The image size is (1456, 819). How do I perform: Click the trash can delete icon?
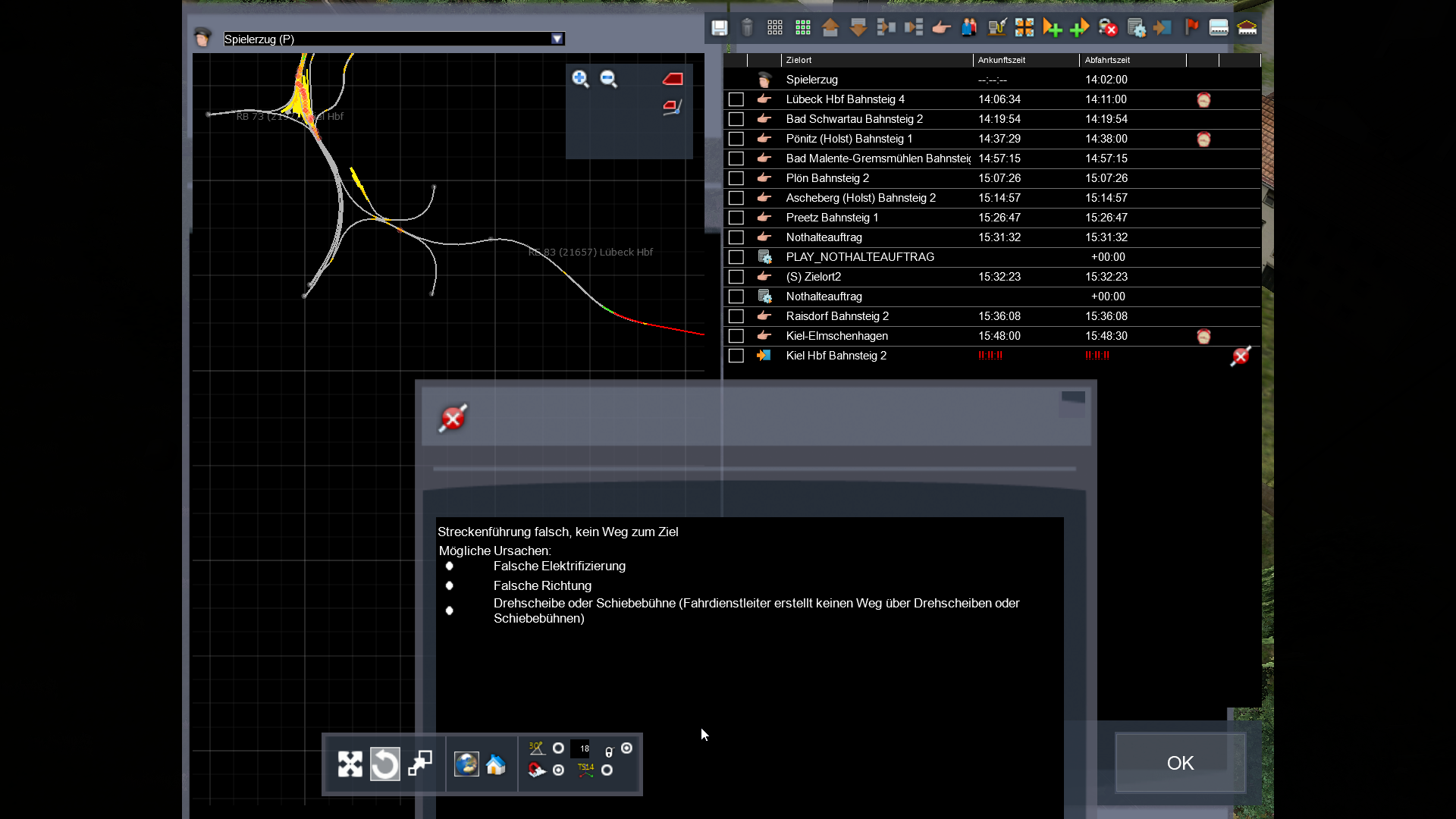pyautogui.click(x=747, y=28)
